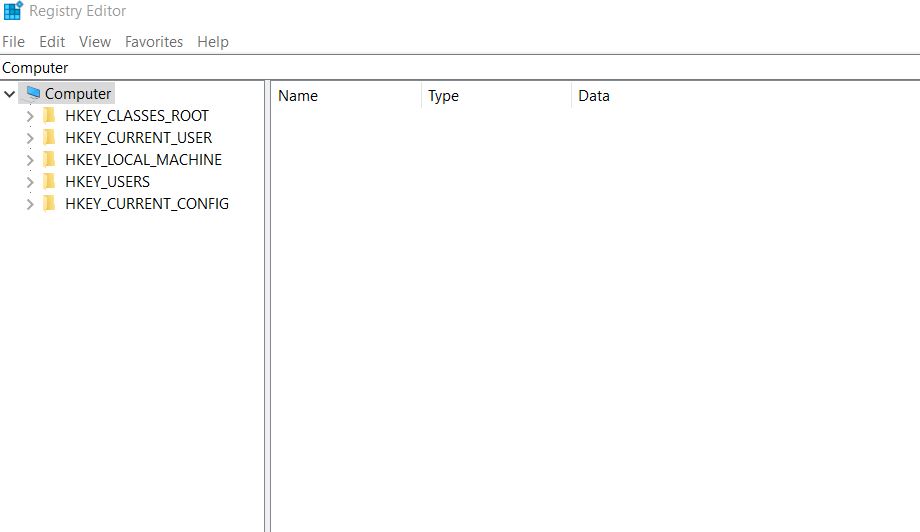Open the Favorites menu
This screenshot has height=532, width=920.
154,42
